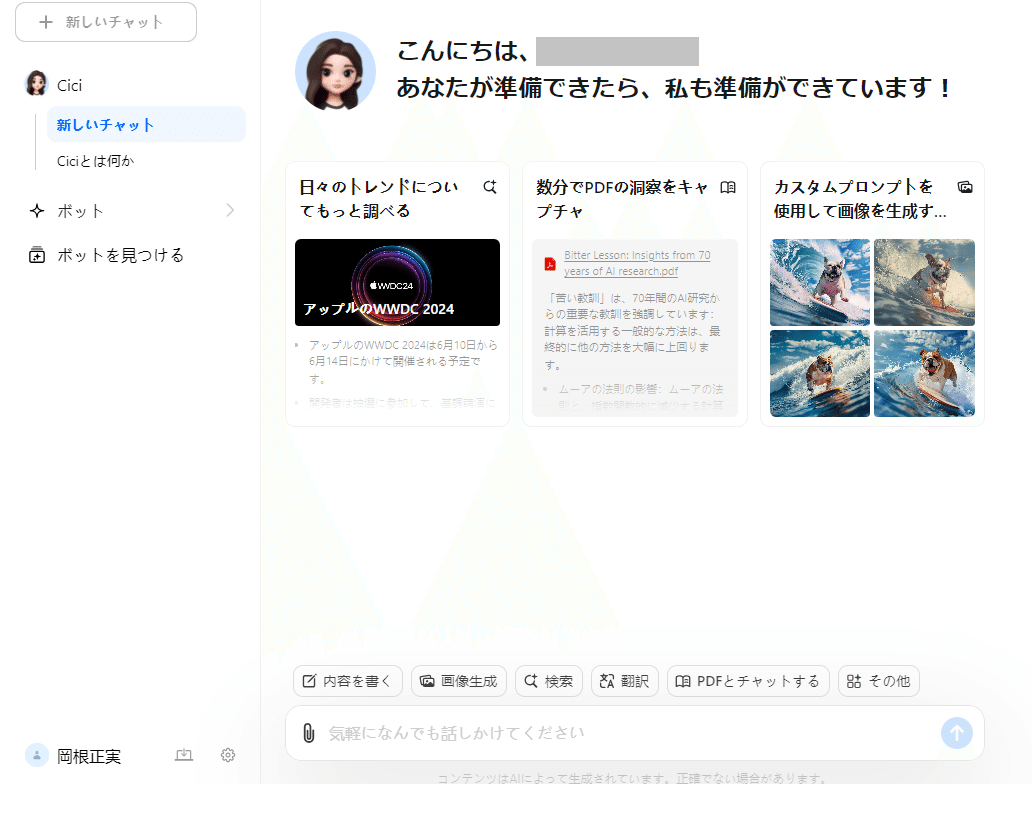Click a surfing bulldog thumbnail
Viewport: 1032px width, 828px height.
tap(820, 283)
